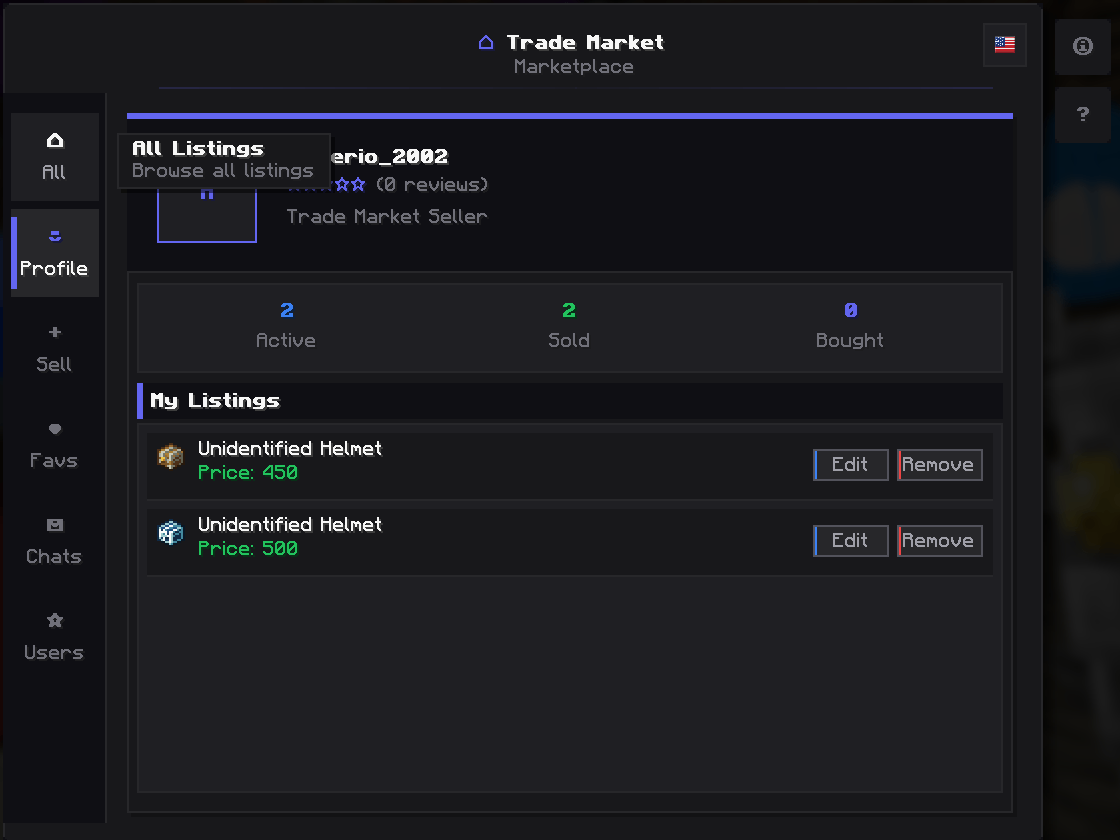Open Favs via the heart icon

pyautogui.click(x=55, y=429)
